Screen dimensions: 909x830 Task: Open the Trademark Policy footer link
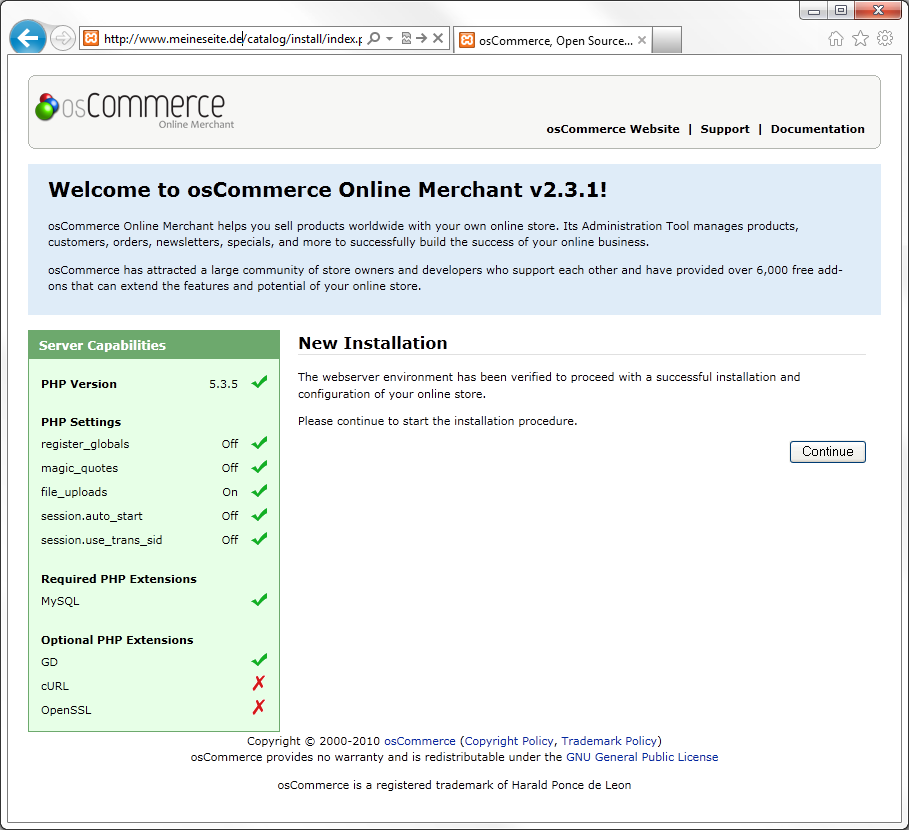[x=609, y=741]
